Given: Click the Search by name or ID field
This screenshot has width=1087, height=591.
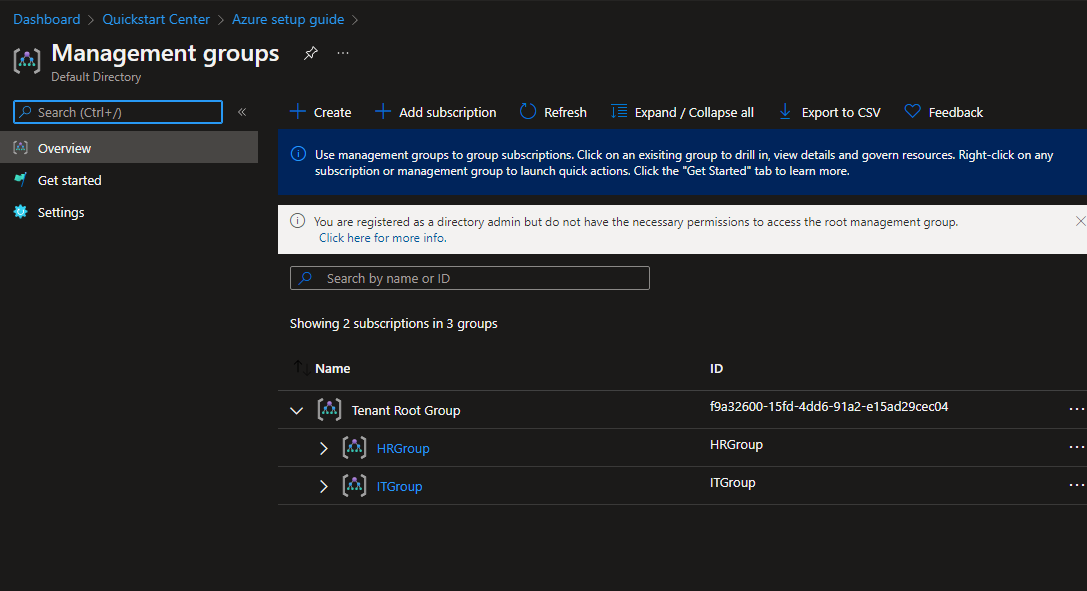Looking at the screenshot, I should (x=470, y=278).
